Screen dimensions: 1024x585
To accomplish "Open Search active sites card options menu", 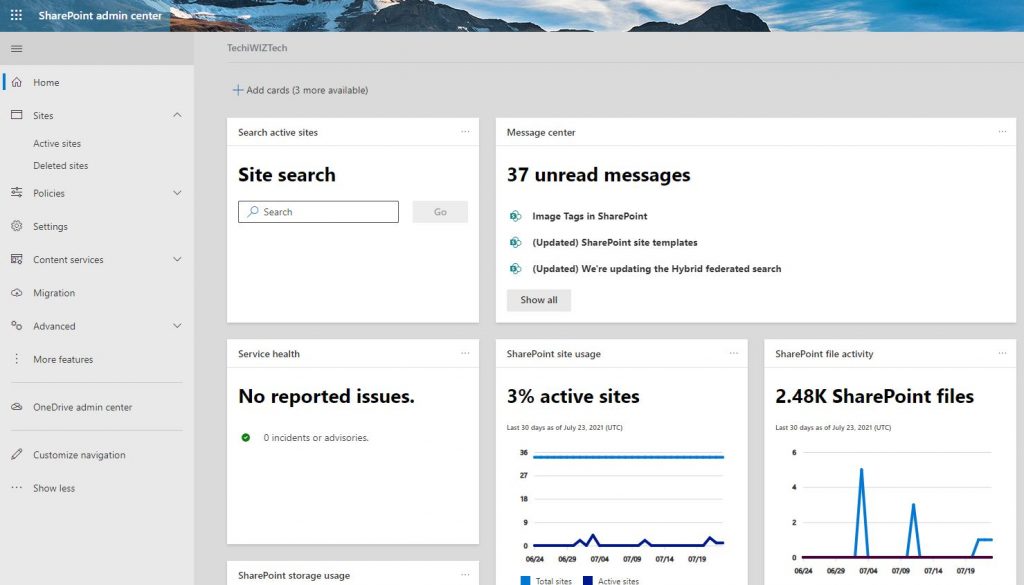I will tap(465, 132).
